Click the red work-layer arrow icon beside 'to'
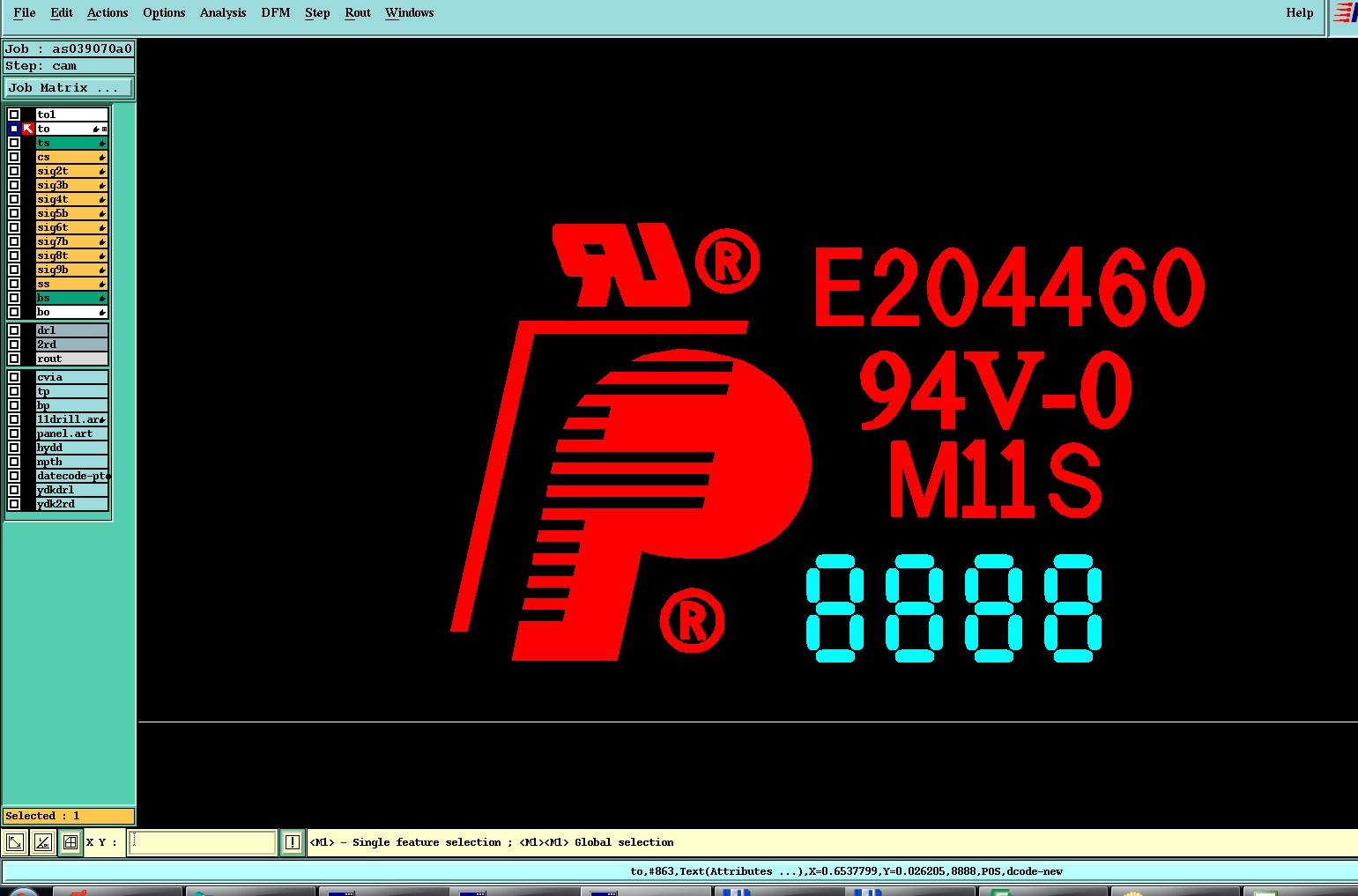This screenshot has width=1358, height=896. coord(28,129)
